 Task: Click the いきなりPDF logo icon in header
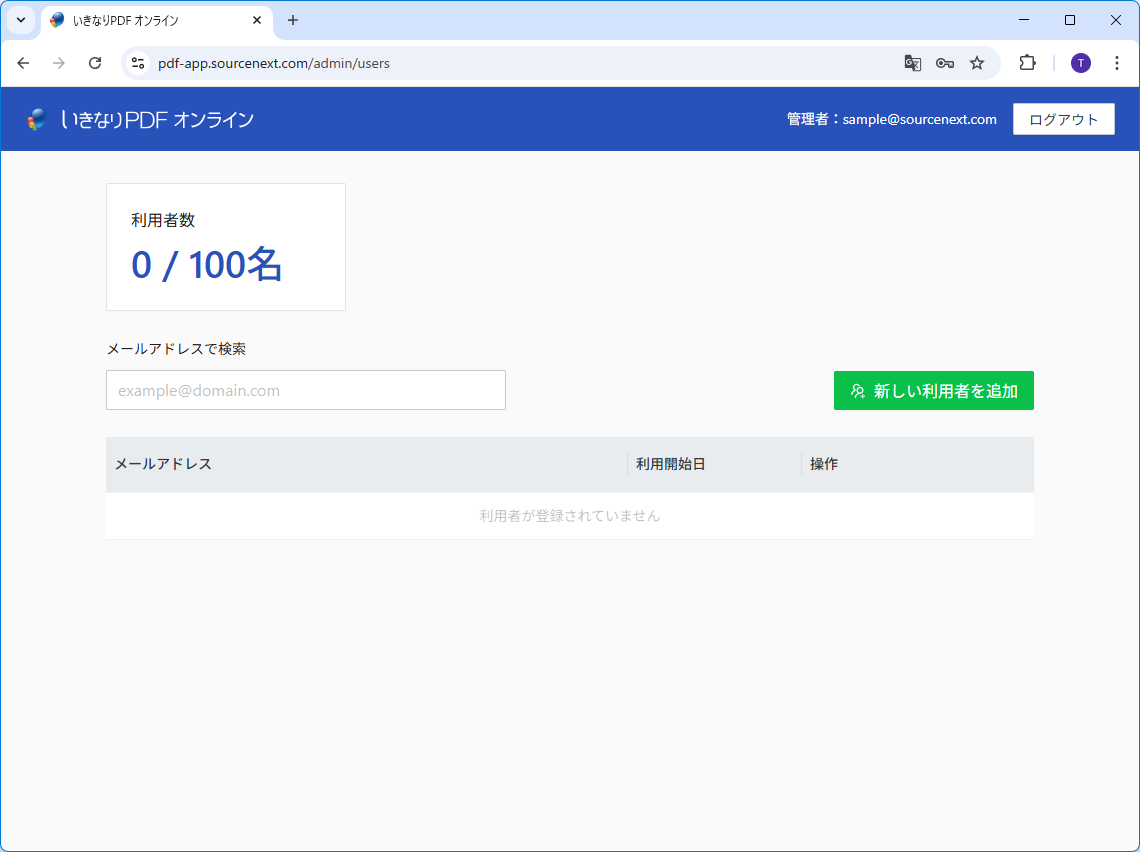[x=37, y=119]
